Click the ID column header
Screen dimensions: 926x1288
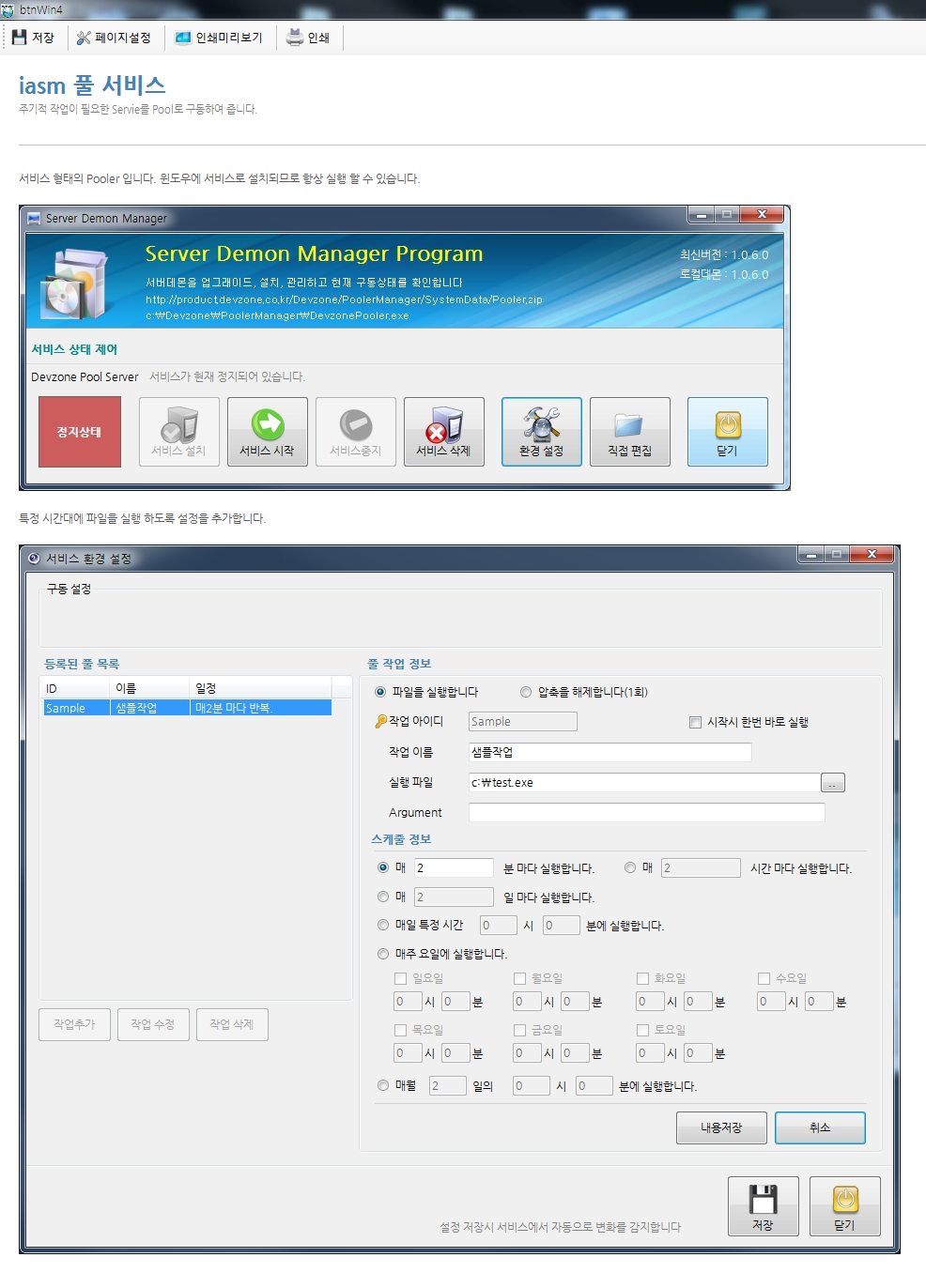click(x=75, y=688)
